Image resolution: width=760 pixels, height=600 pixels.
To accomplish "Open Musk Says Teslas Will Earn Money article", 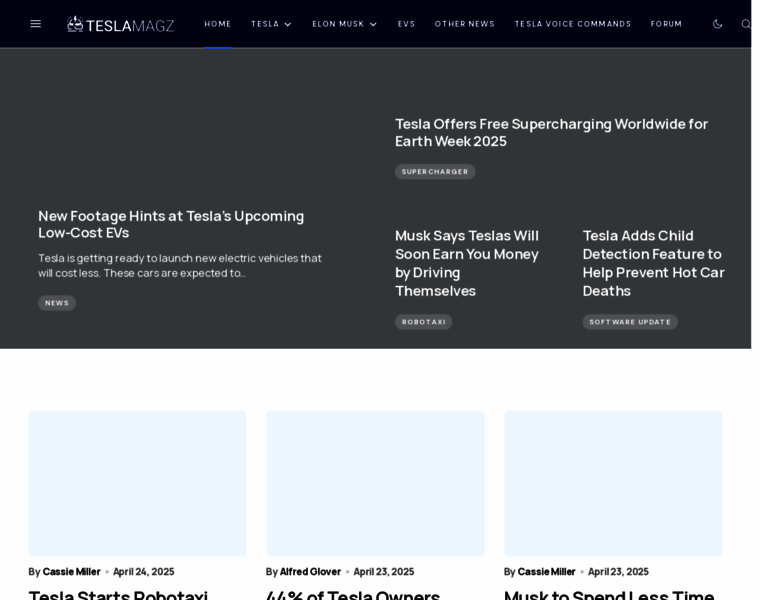I will [x=467, y=263].
